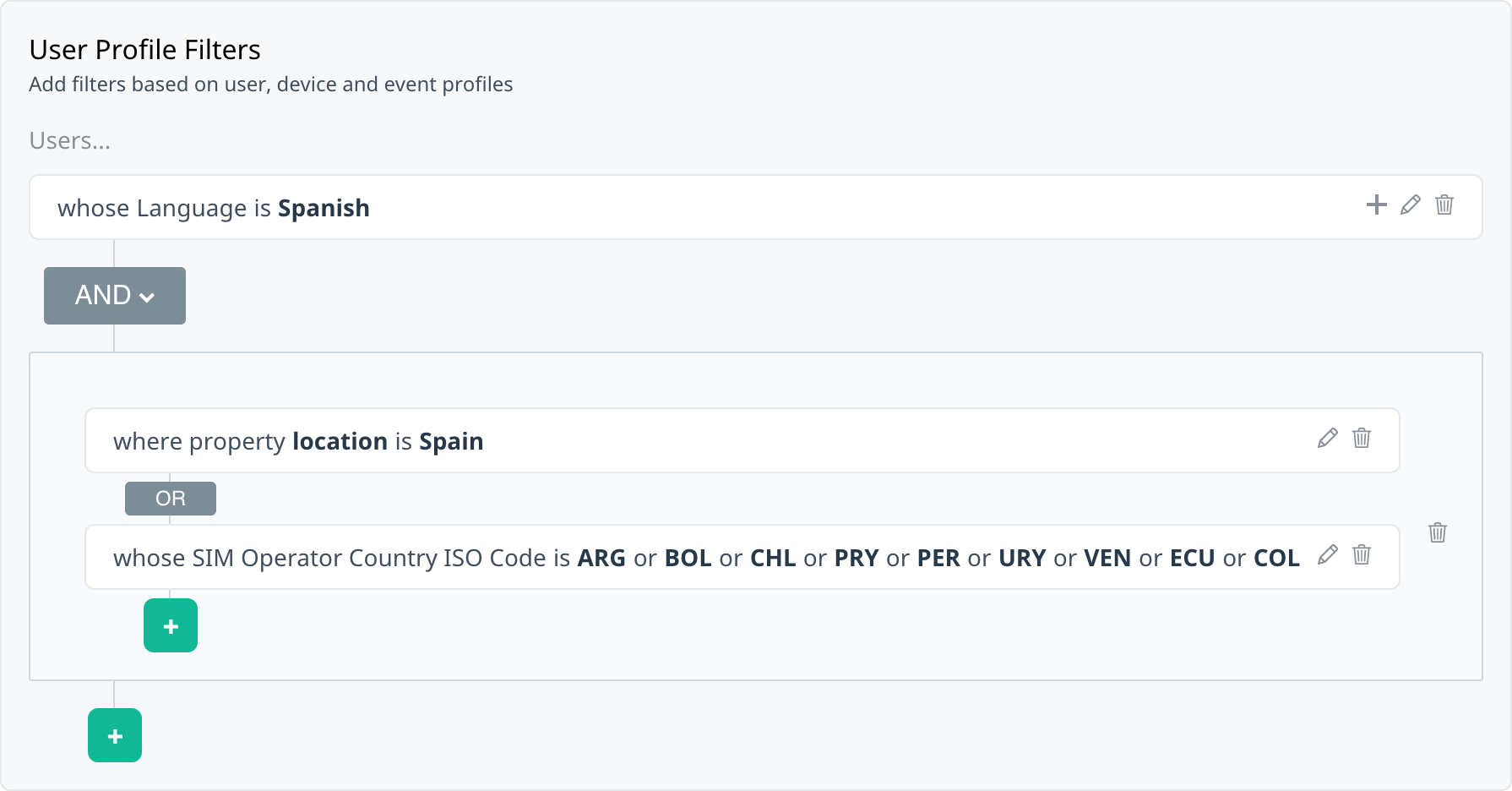Screen dimensions: 1512x791
Task: Edit the "whose Language is Spanish" filter
Action: [1409, 205]
